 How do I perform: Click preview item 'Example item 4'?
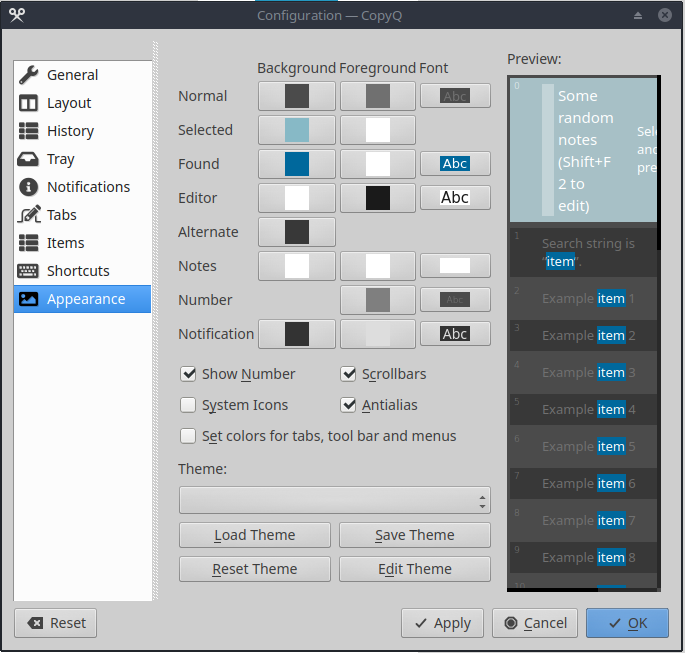(x=583, y=410)
